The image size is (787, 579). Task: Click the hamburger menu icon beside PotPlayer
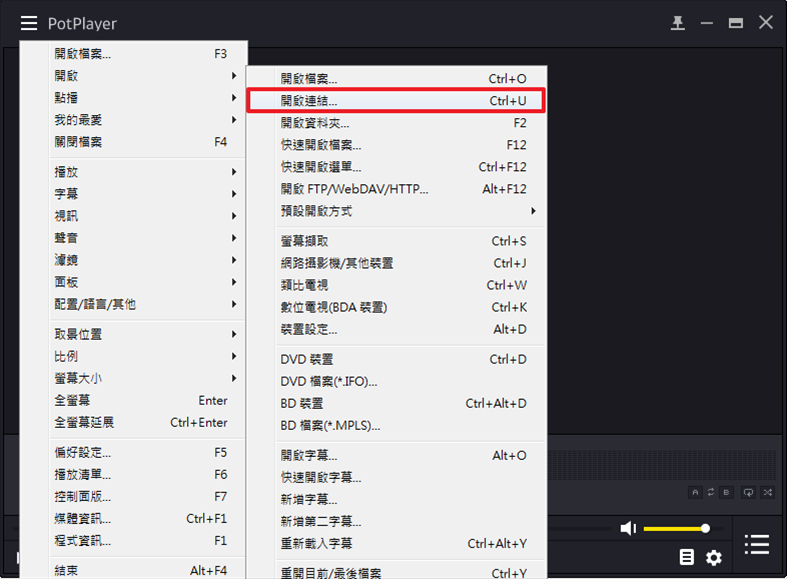29,23
